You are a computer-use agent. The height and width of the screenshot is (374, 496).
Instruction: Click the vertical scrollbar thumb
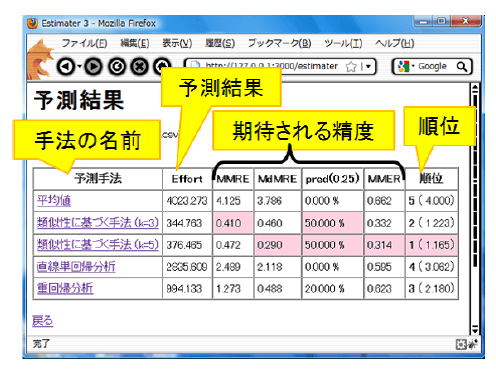(x=475, y=180)
